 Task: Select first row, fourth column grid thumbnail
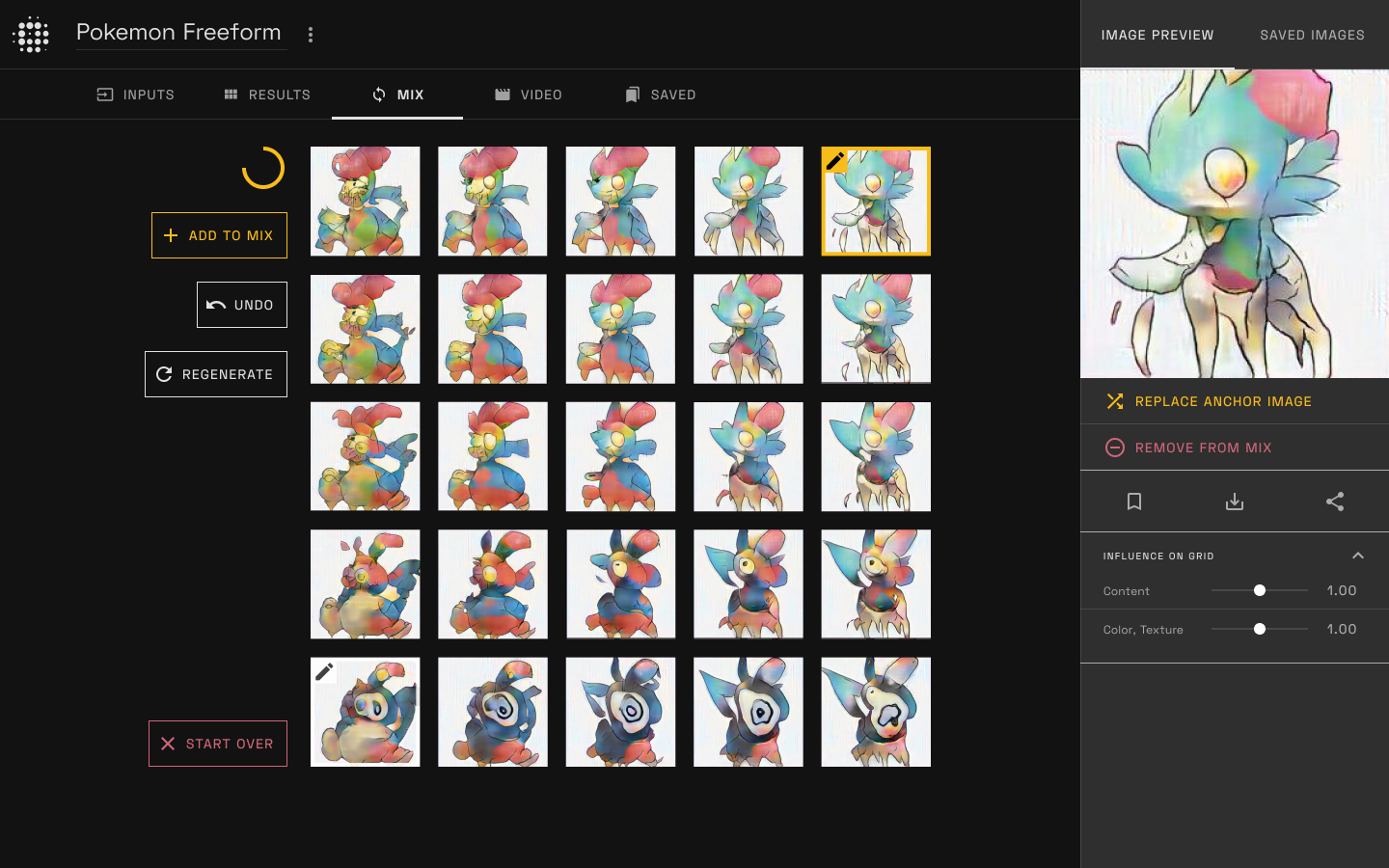point(749,202)
